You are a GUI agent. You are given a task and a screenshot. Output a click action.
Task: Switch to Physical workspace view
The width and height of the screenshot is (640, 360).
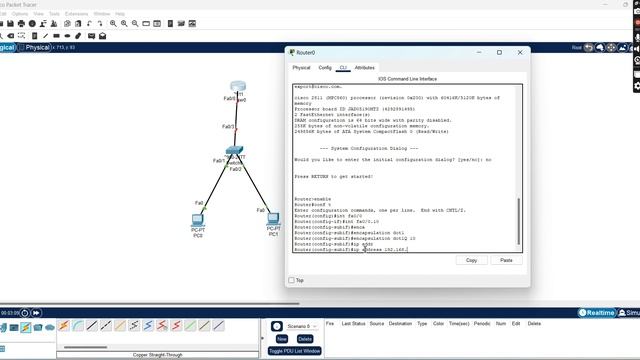click(34, 47)
